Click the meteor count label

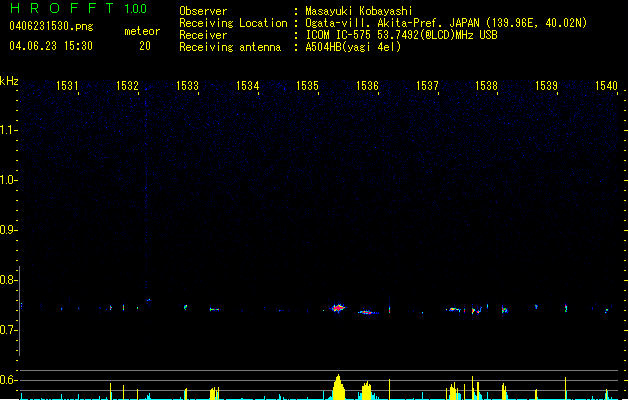[142, 31]
